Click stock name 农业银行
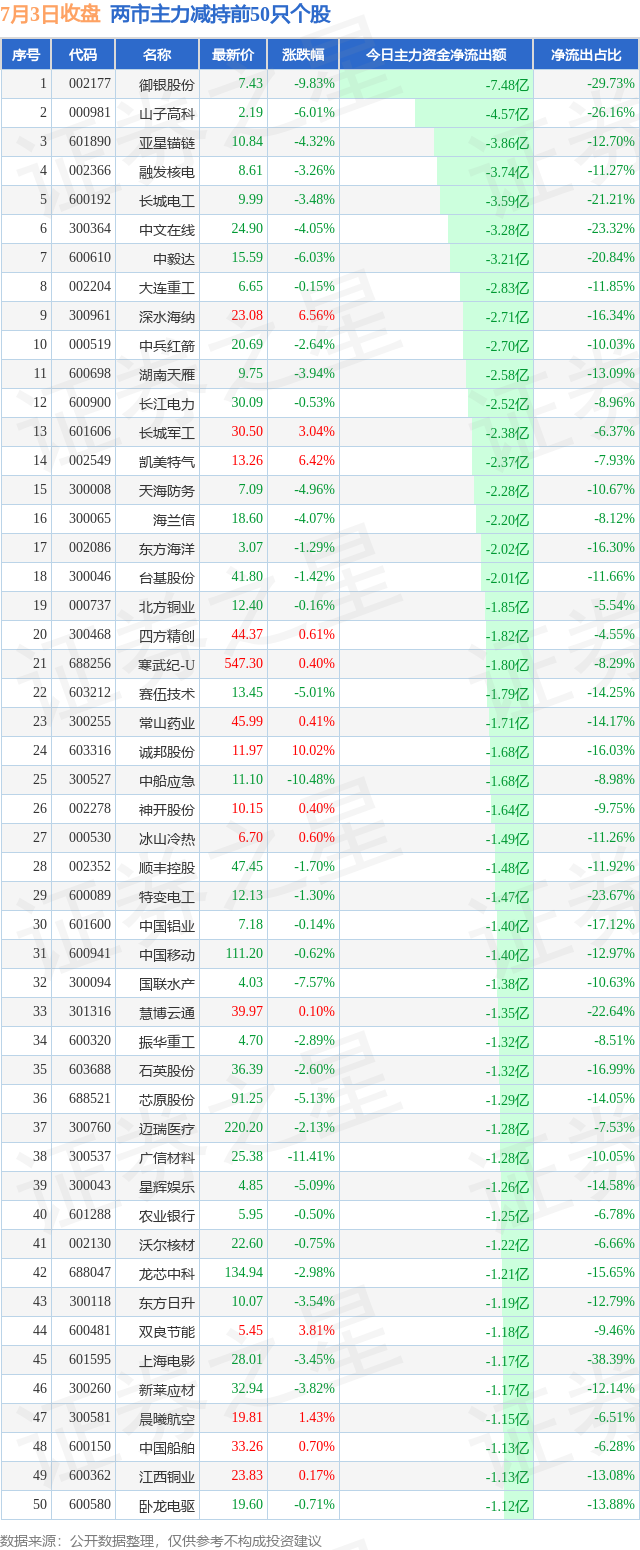The width and height of the screenshot is (640, 1550). click(x=167, y=1215)
